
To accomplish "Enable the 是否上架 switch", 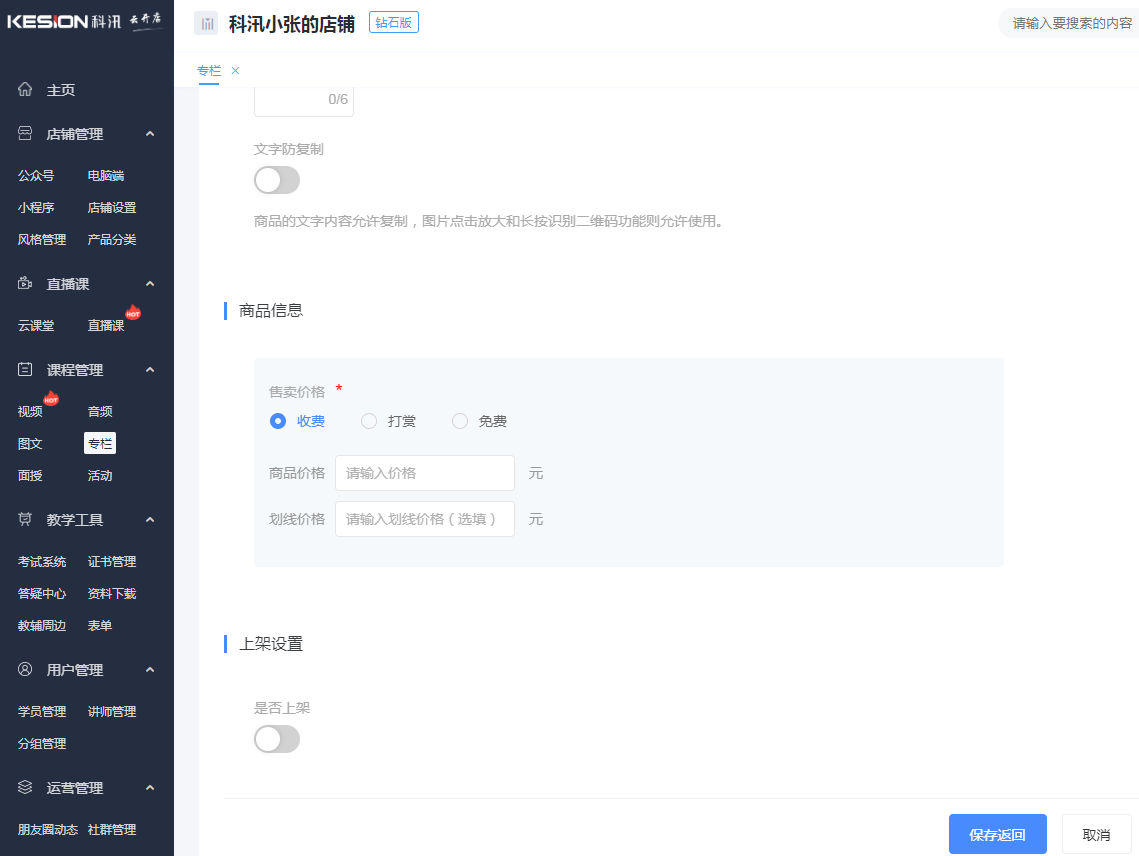I will click(276, 739).
